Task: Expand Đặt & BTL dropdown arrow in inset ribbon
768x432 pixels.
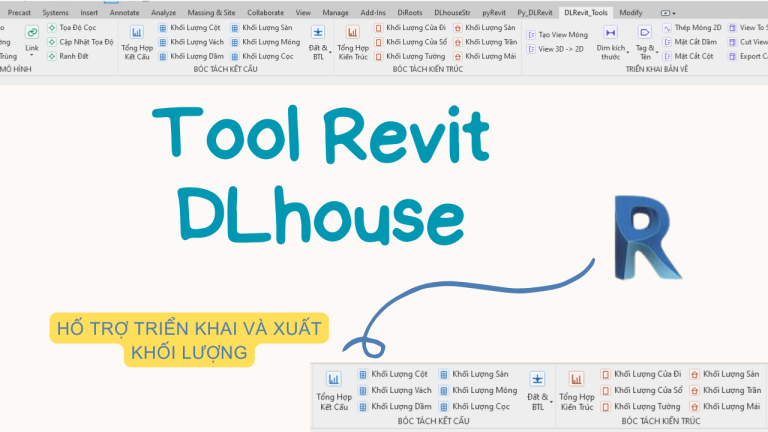Action: (x=551, y=402)
